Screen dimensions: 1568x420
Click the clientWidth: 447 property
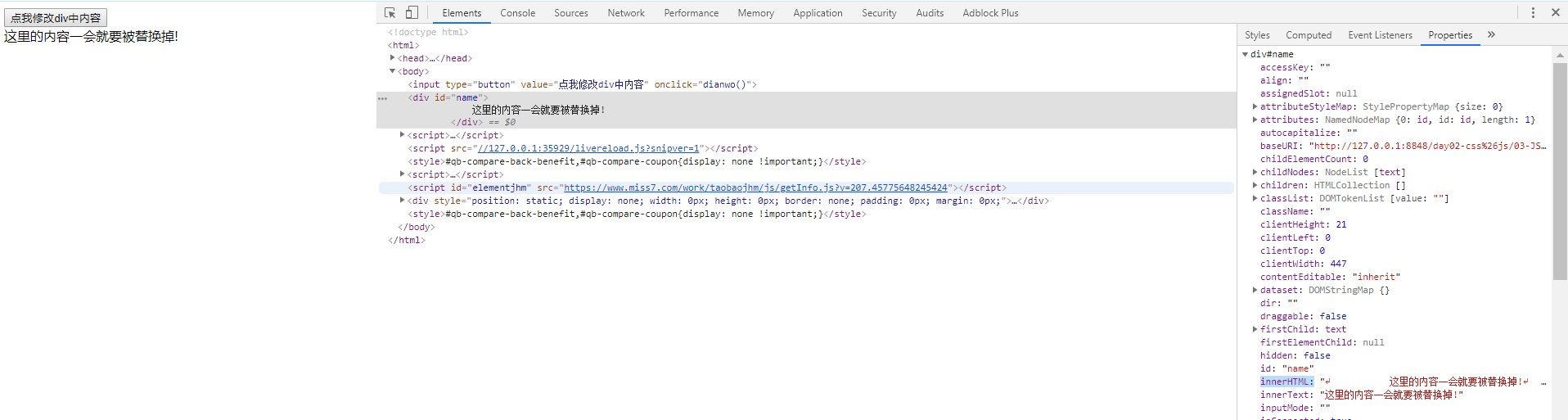(x=1303, y=264)
